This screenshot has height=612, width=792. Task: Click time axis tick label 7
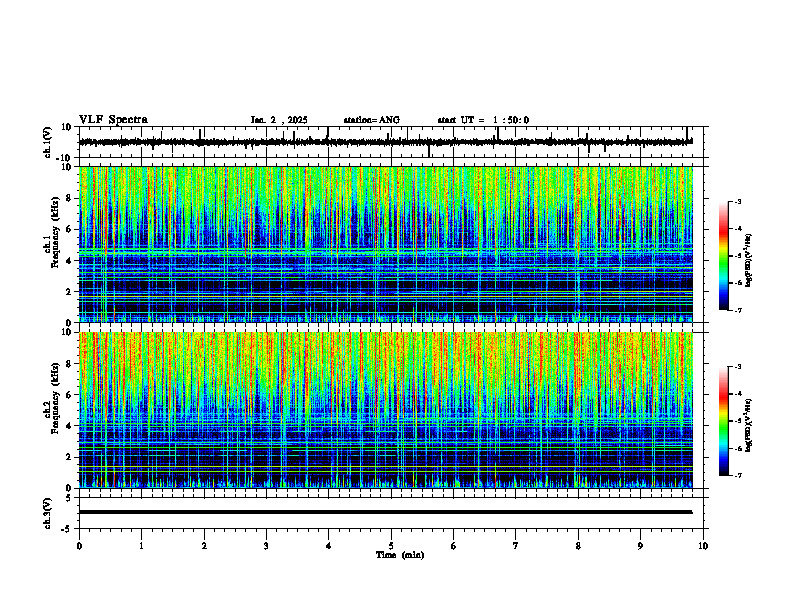(x=516, y=546)
